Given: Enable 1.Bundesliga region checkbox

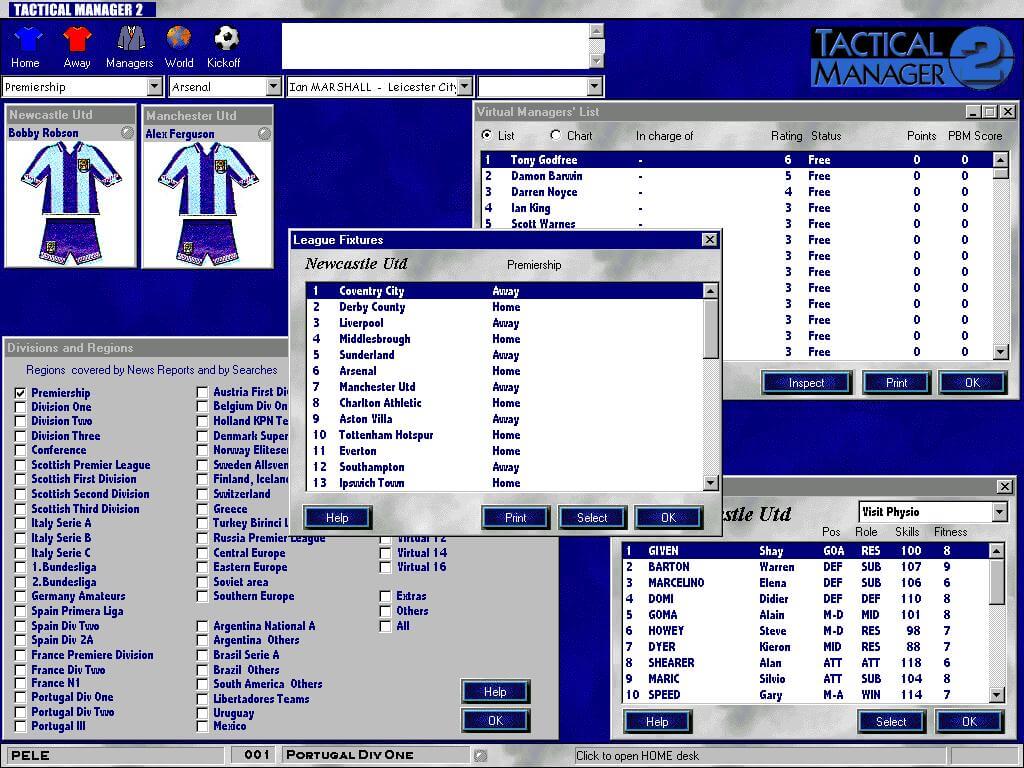Looking at the screenshot, I should [x=20, y=568].
